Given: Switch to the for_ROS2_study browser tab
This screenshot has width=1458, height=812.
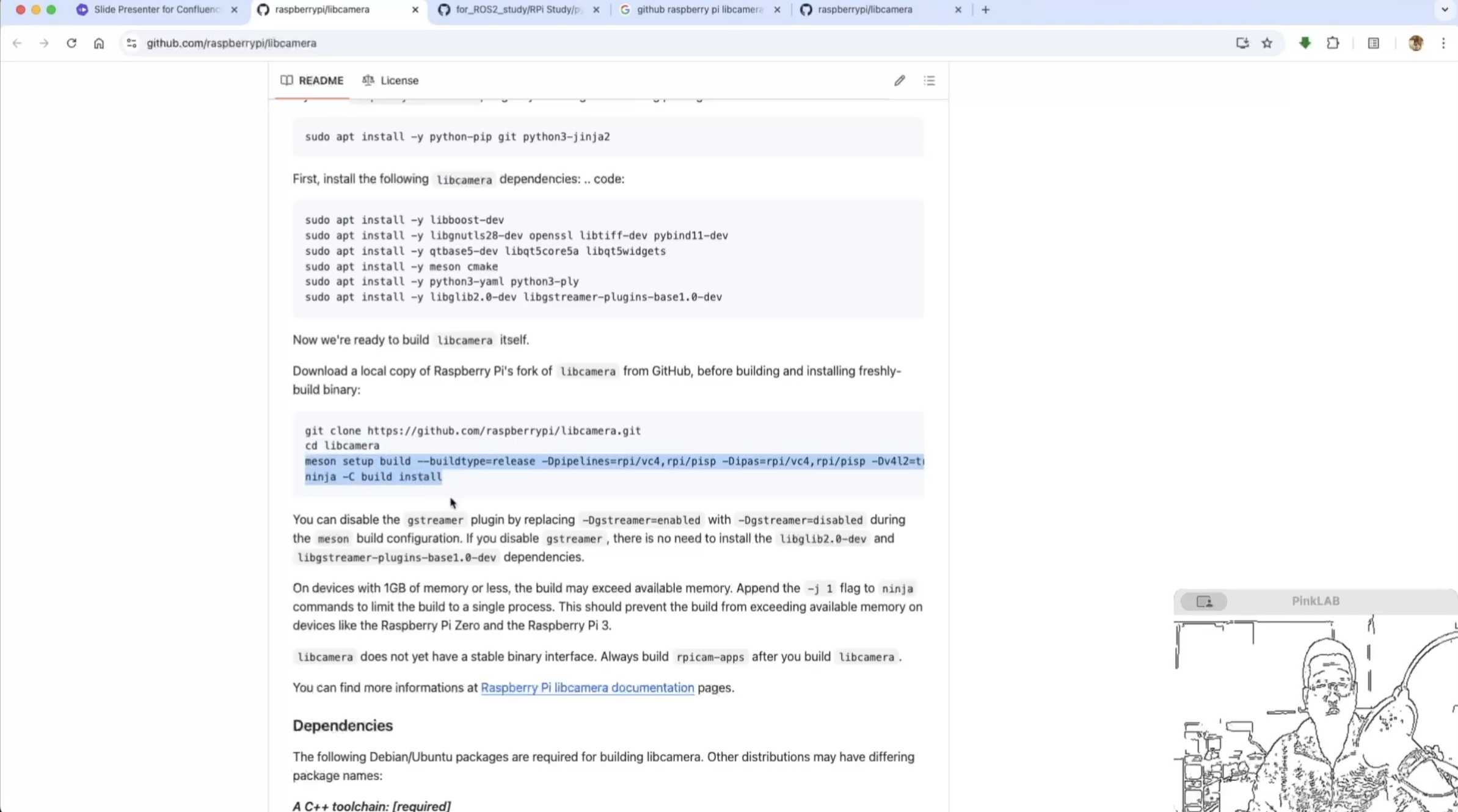Looking at the screenshot, I should (x=518, y=10).
